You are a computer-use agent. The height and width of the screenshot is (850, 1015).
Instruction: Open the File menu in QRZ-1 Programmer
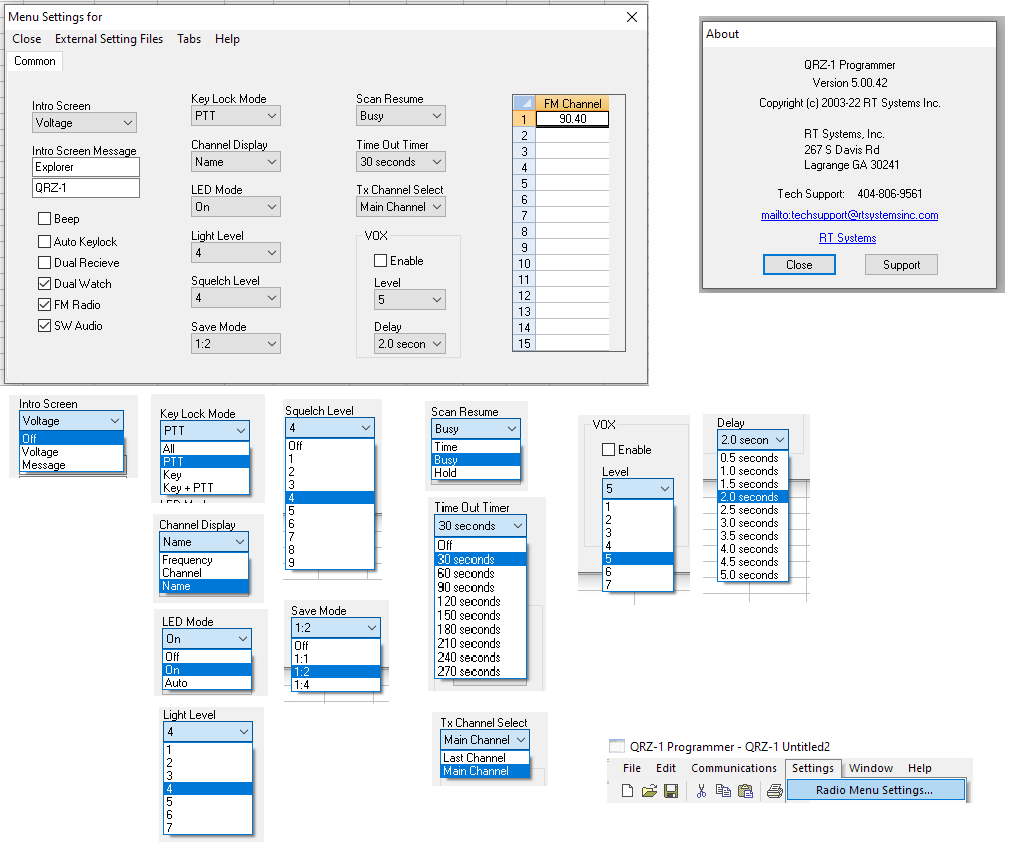click(632, 768)
